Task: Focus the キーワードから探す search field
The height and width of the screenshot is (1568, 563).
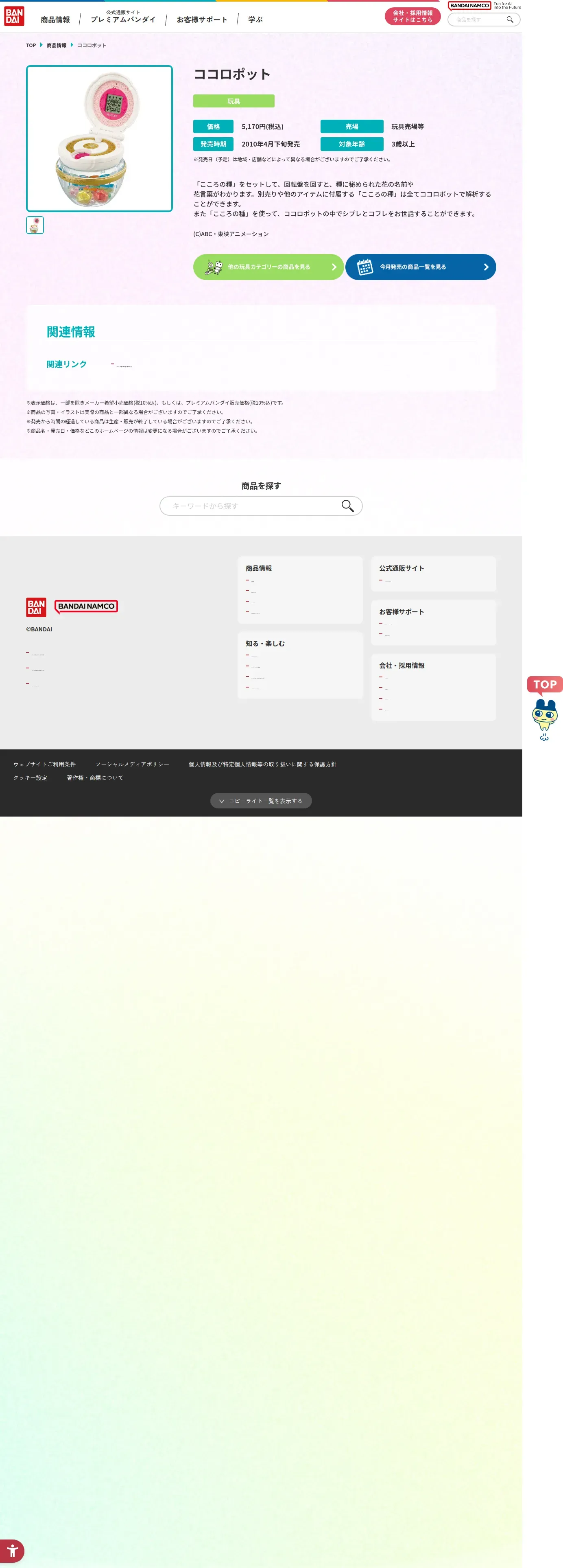Action: pos(261,506)
